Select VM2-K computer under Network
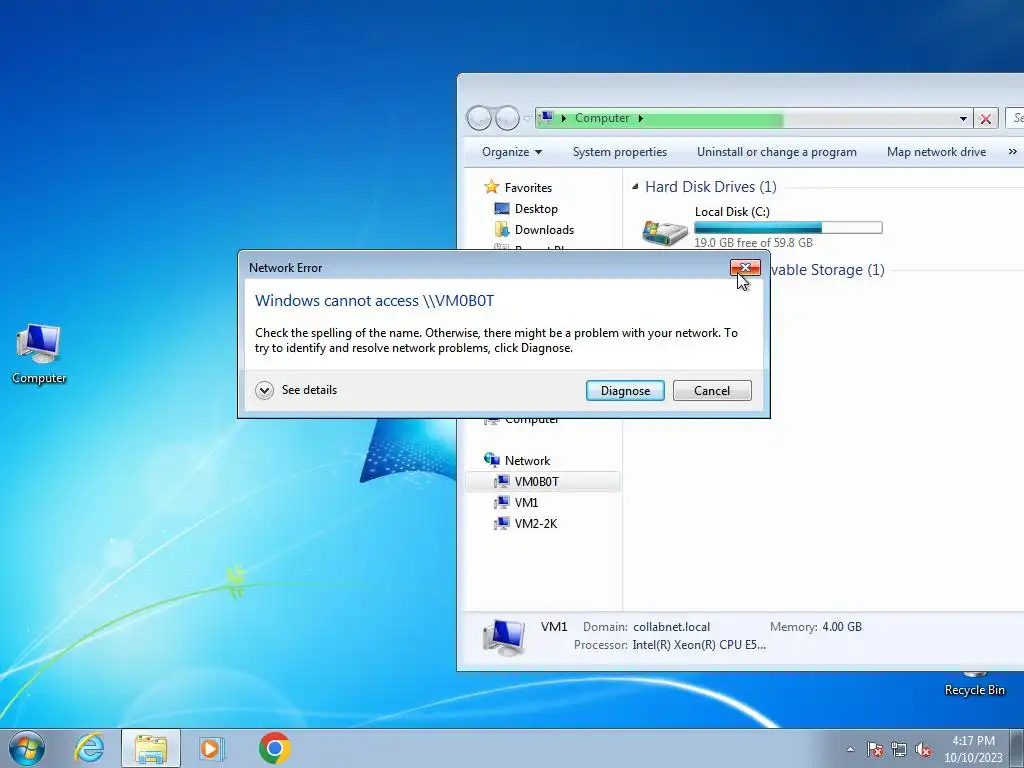This screenshot has width=1024, height=768. pos(536,524)
